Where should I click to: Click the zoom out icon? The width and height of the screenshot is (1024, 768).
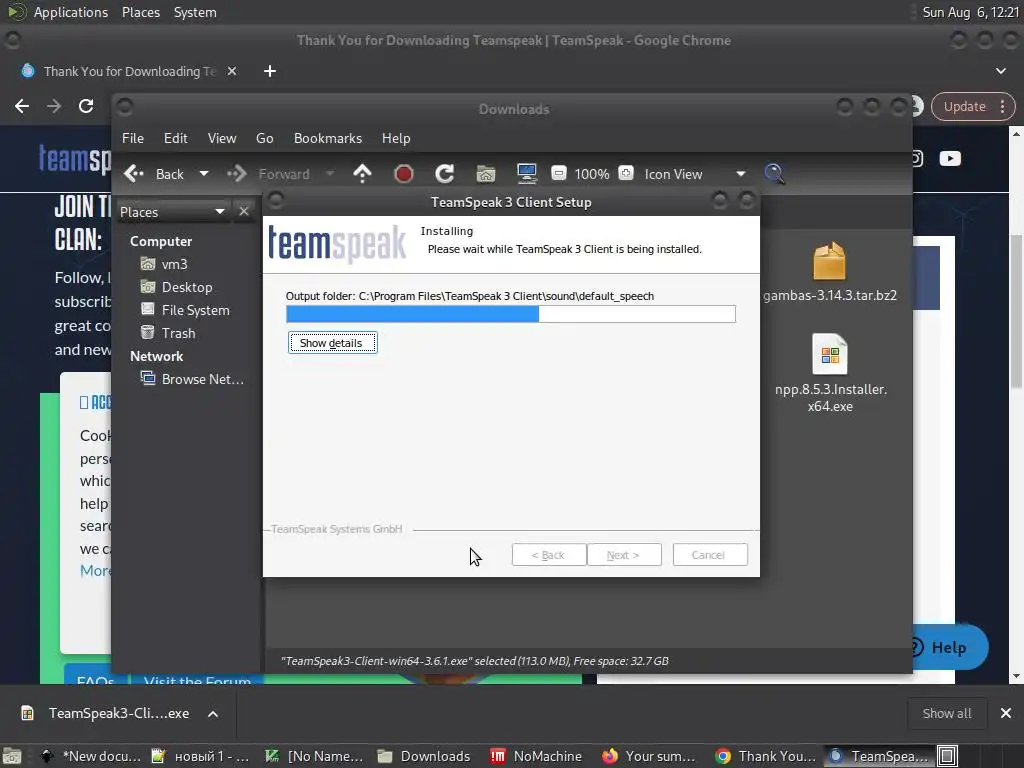click(559, 173)
